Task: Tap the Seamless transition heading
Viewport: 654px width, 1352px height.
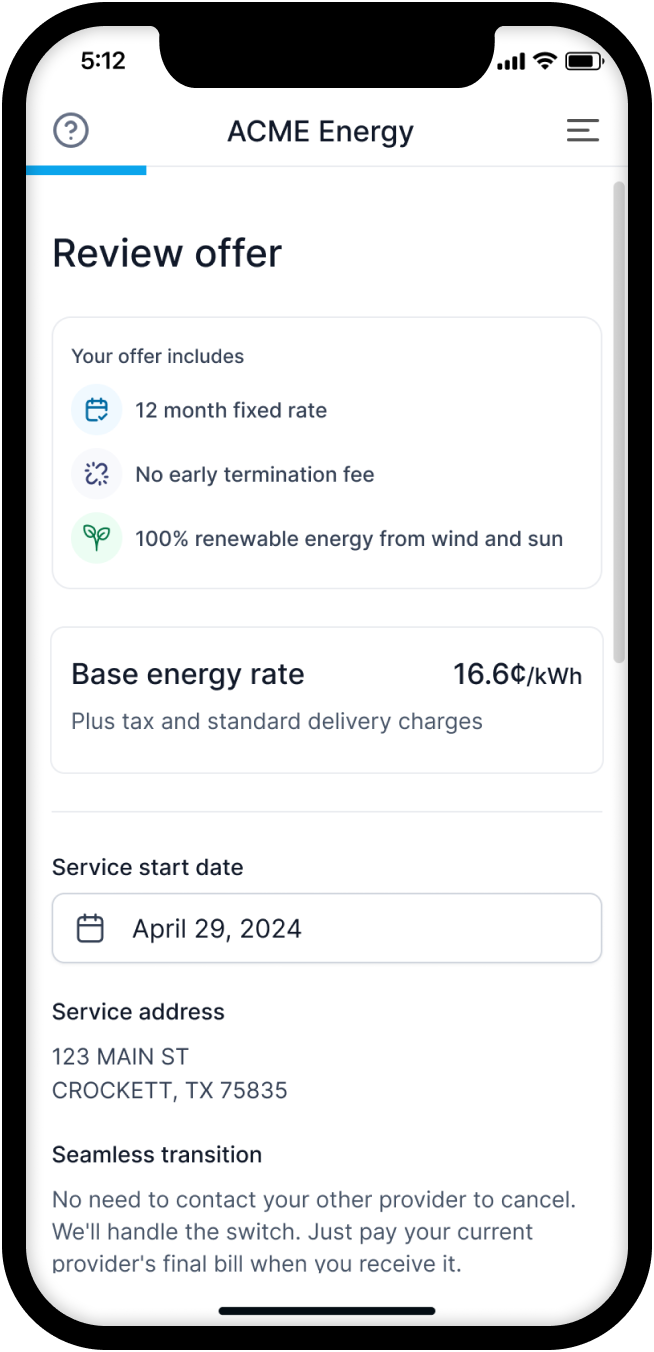Action: click(x=157, y=1154)
